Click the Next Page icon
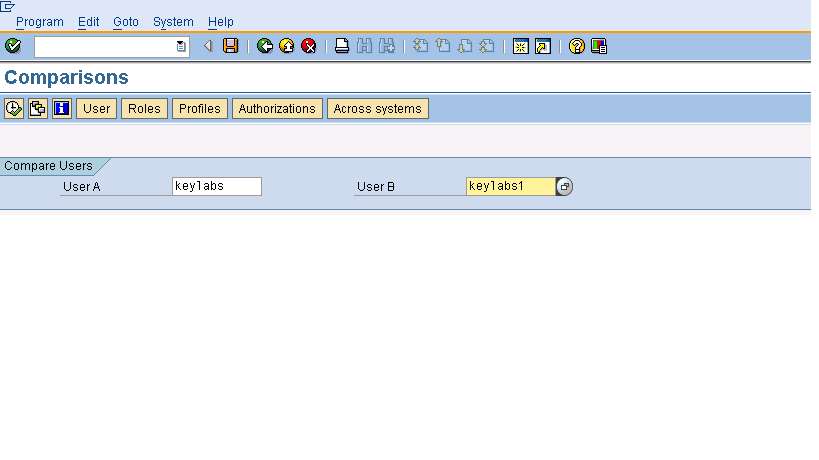 [x=465, y=46]
